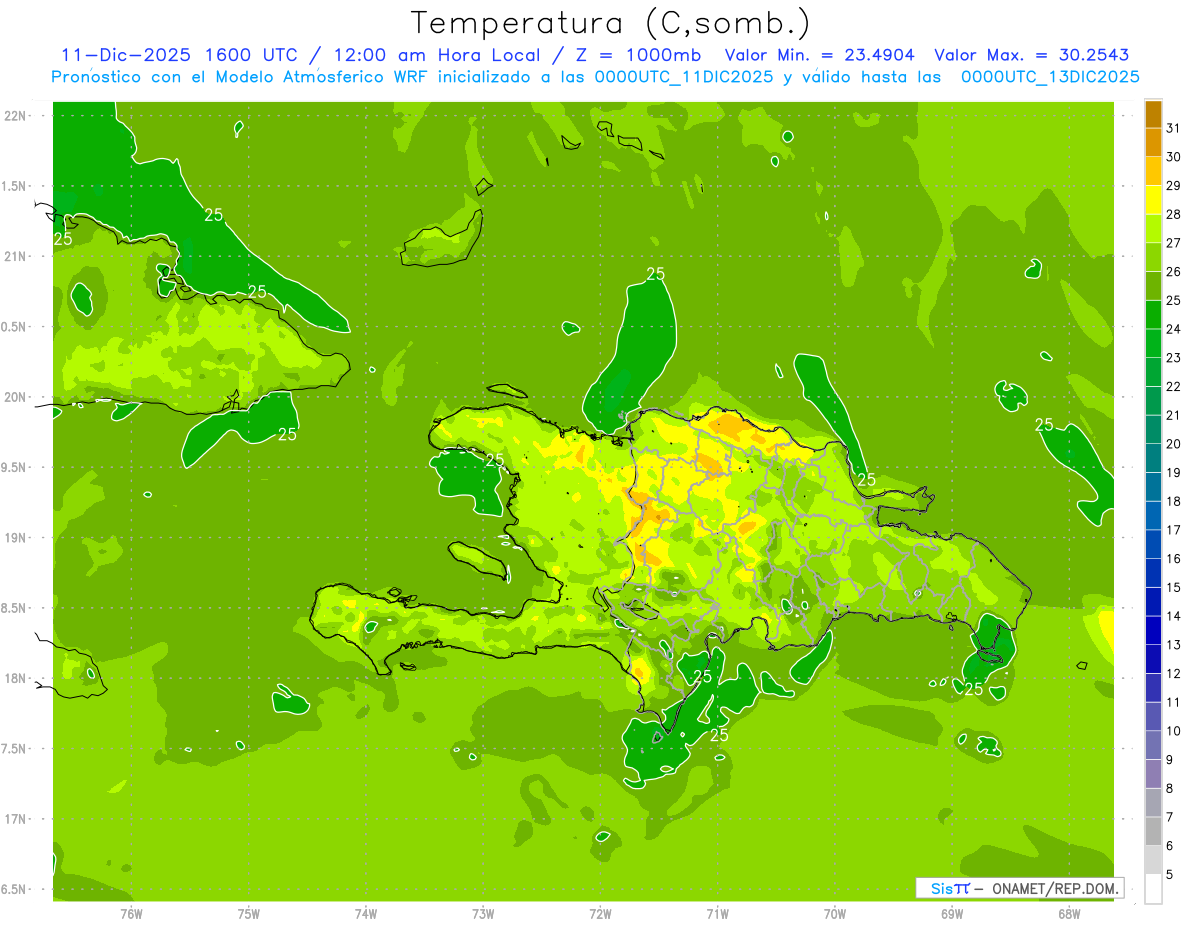Click the initialization time '0000UTC_11DIC2025'
This screenshot has width=1200, height=927.
click(684, 77)
